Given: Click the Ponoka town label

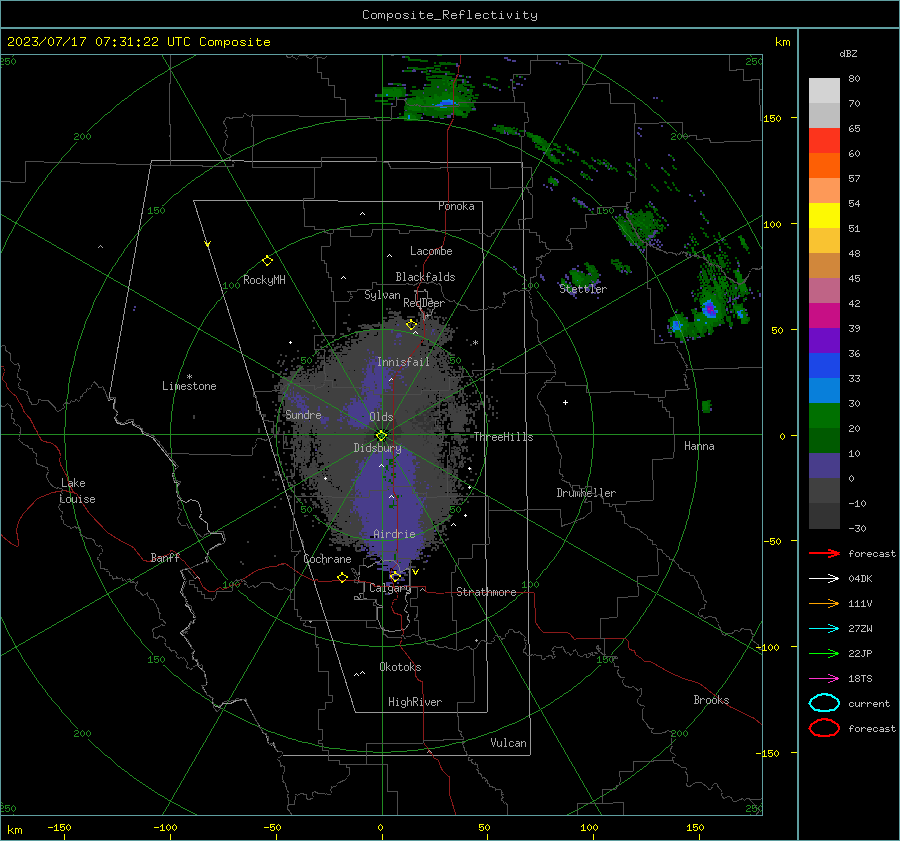Looking at the screenshot, I should 456,206.
